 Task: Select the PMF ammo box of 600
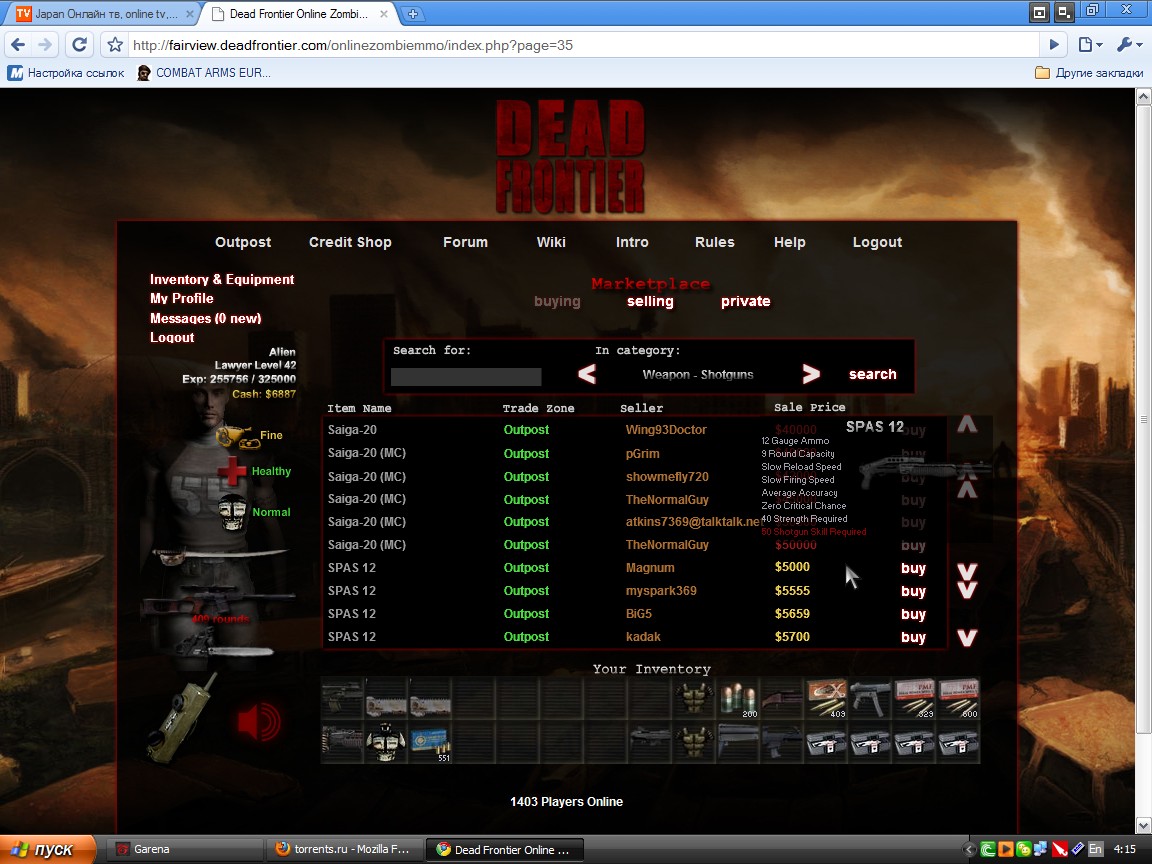(x=958, y=699)
